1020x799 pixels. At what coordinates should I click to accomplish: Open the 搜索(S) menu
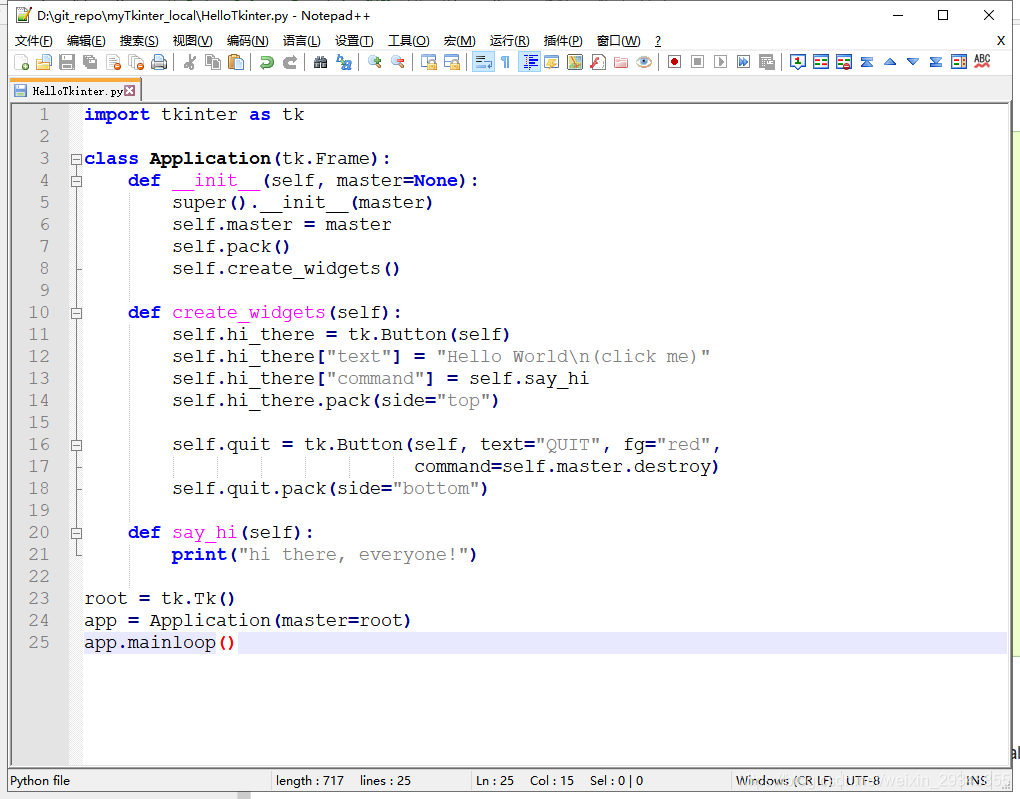(139, 41)
